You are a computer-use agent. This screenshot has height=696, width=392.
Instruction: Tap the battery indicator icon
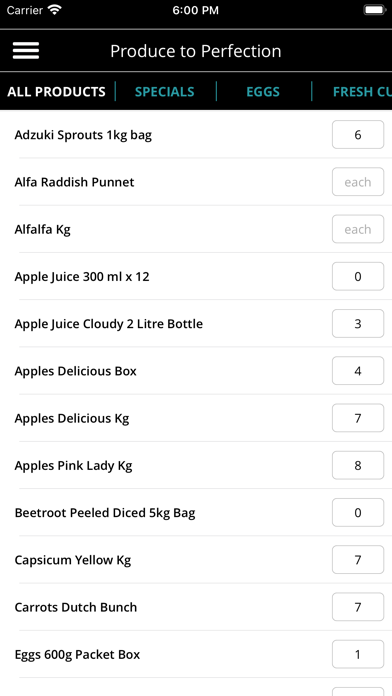click(374, 10)
